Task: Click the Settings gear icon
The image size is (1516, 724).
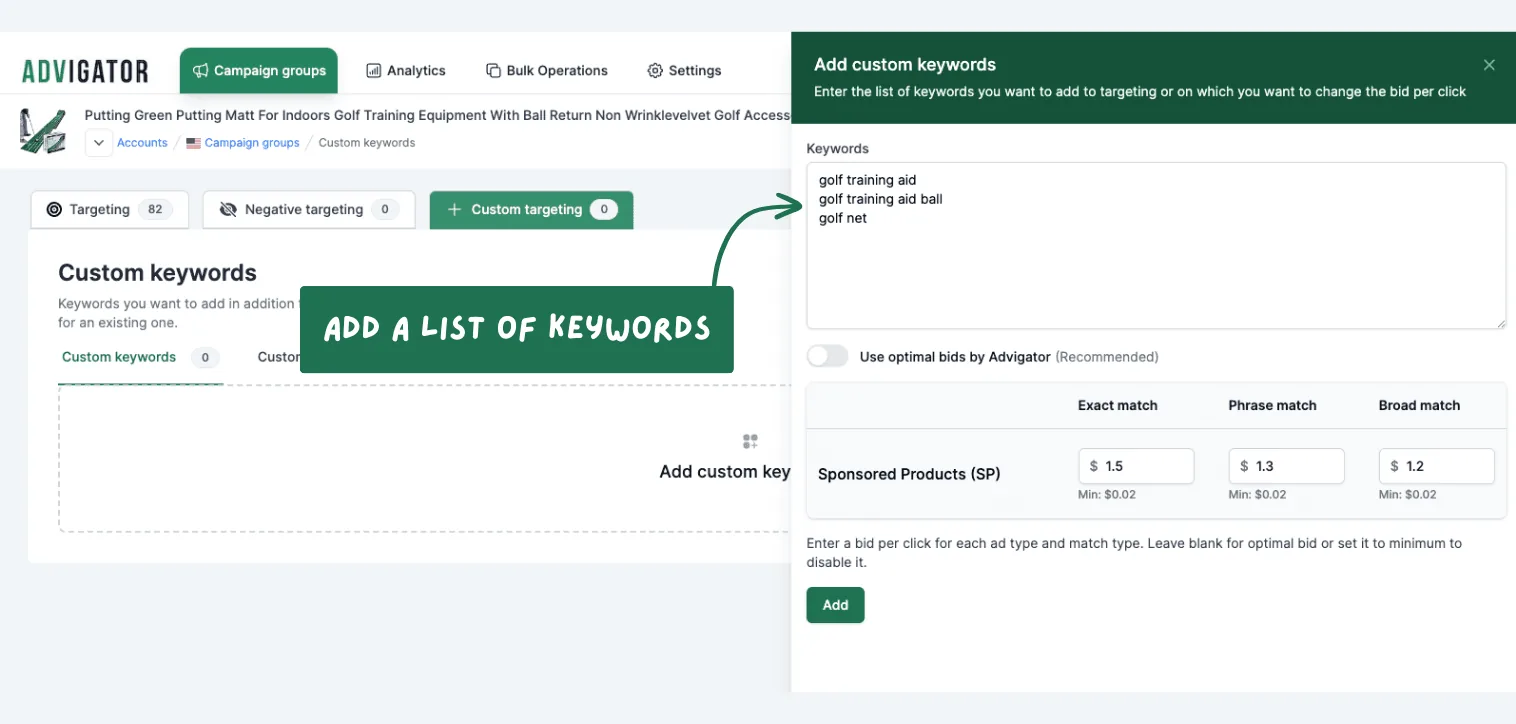Action: pos(655,71)
